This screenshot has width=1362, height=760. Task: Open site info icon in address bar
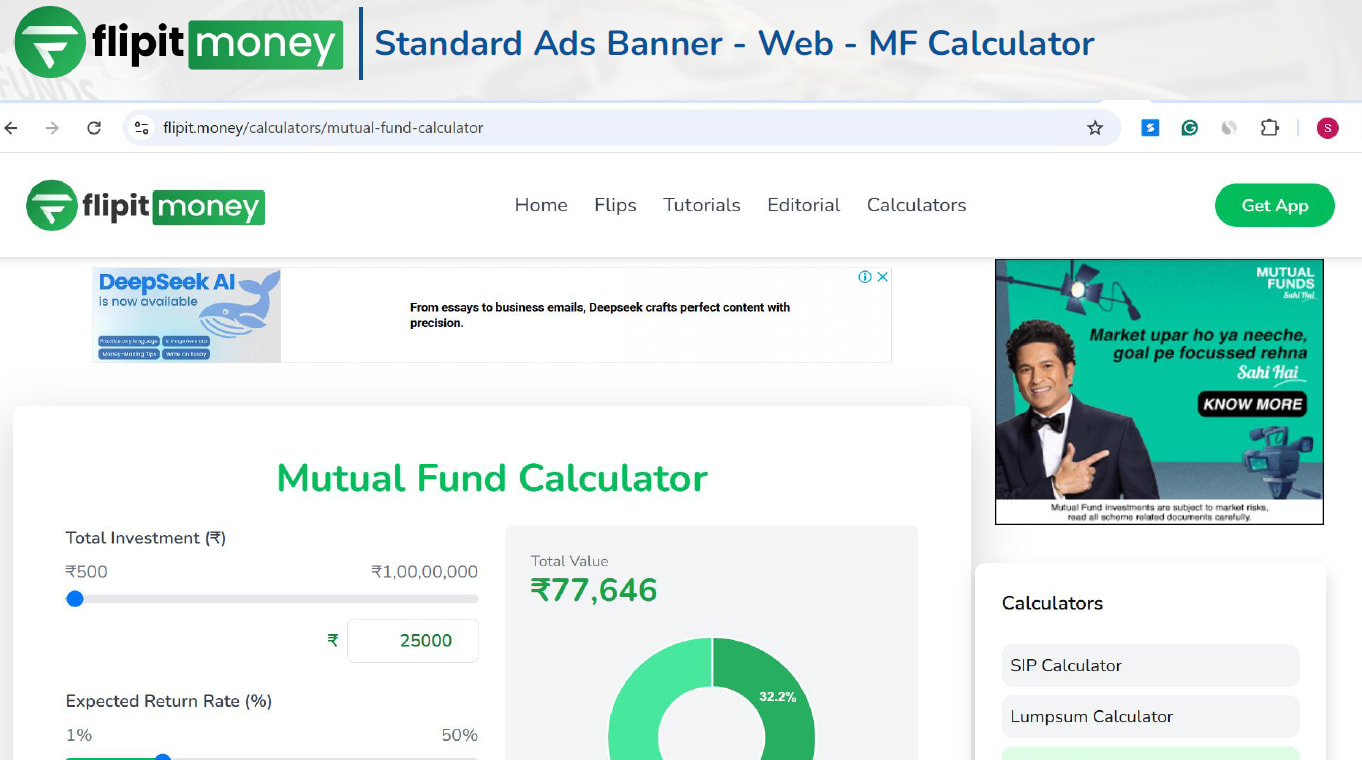click(x=142, y=128)
